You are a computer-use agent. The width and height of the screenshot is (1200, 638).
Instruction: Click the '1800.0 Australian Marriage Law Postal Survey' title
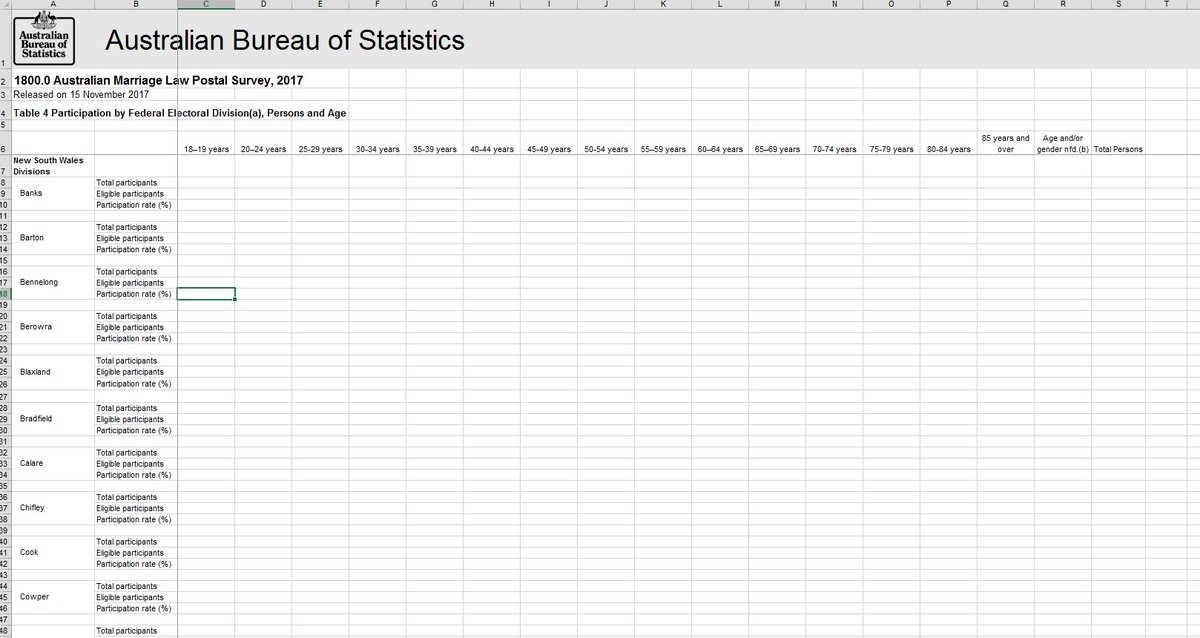(159, 80)
